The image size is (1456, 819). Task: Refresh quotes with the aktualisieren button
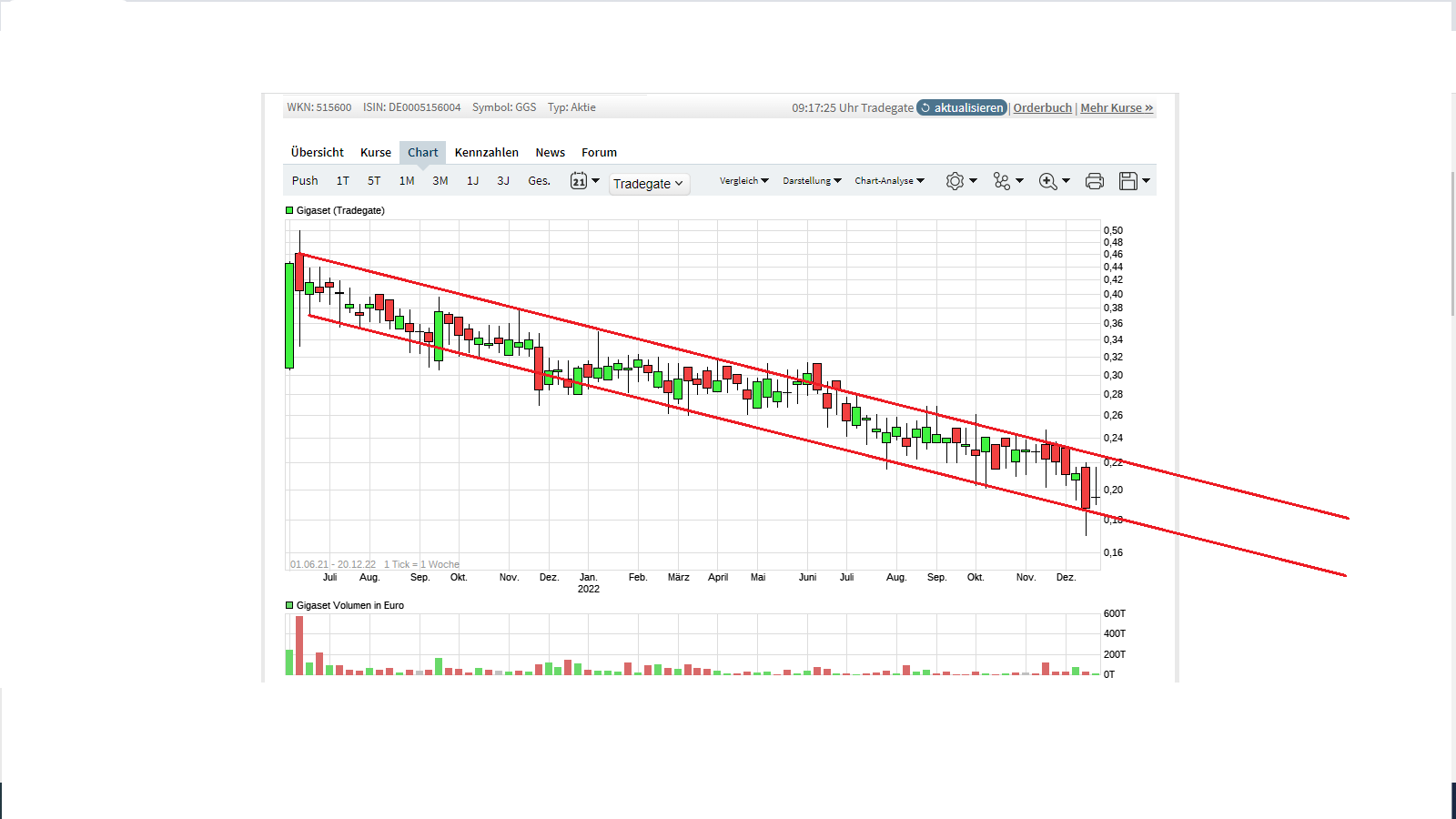pos(962,107)
